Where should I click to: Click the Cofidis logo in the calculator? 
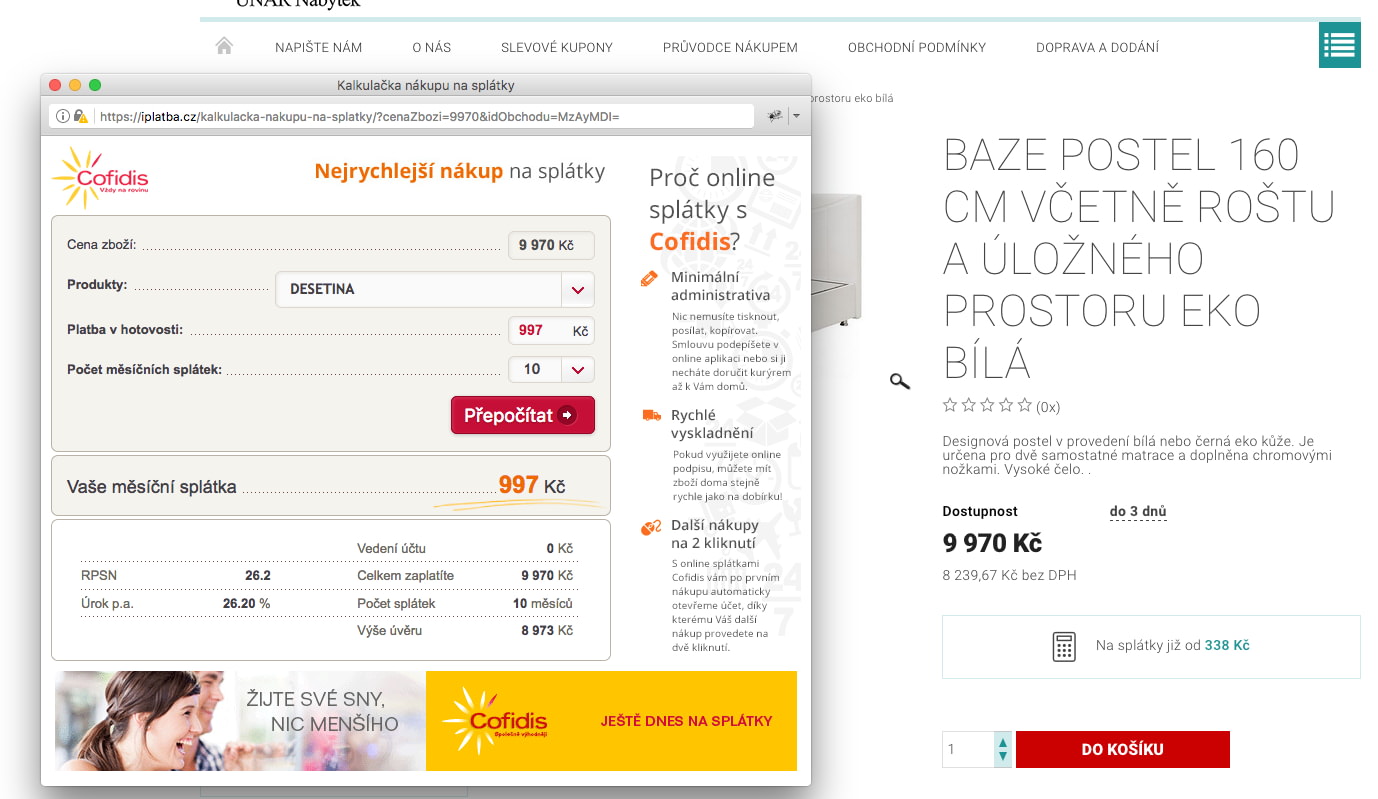[99, 178]
